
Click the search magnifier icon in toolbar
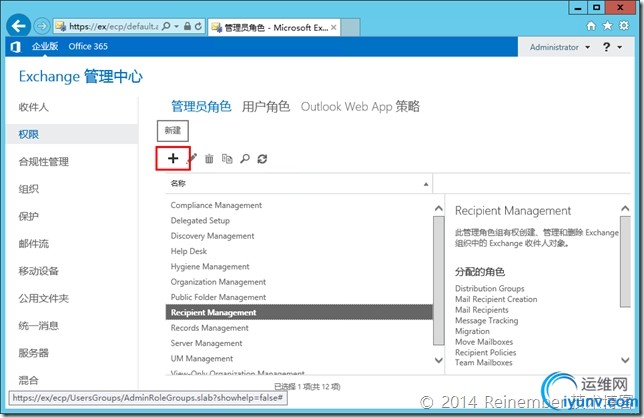click(245, 158)
